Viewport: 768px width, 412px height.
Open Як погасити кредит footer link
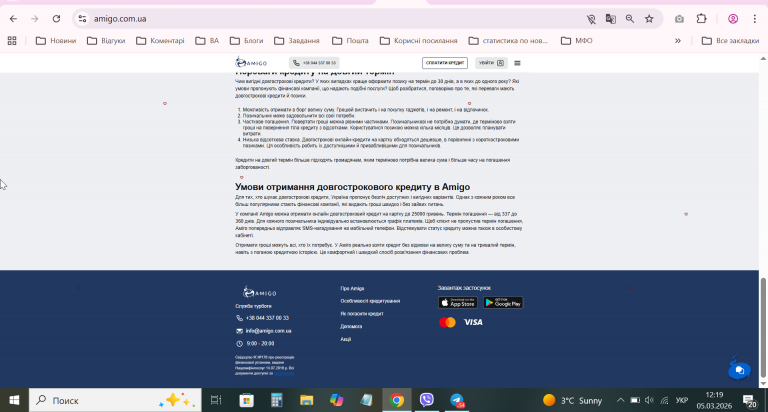tap(362, 314)
